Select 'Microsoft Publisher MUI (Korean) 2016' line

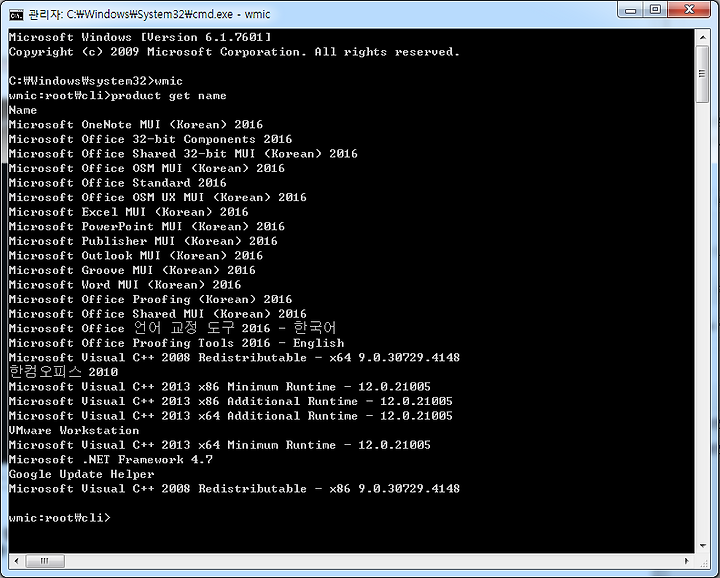[x=143, y=241]
